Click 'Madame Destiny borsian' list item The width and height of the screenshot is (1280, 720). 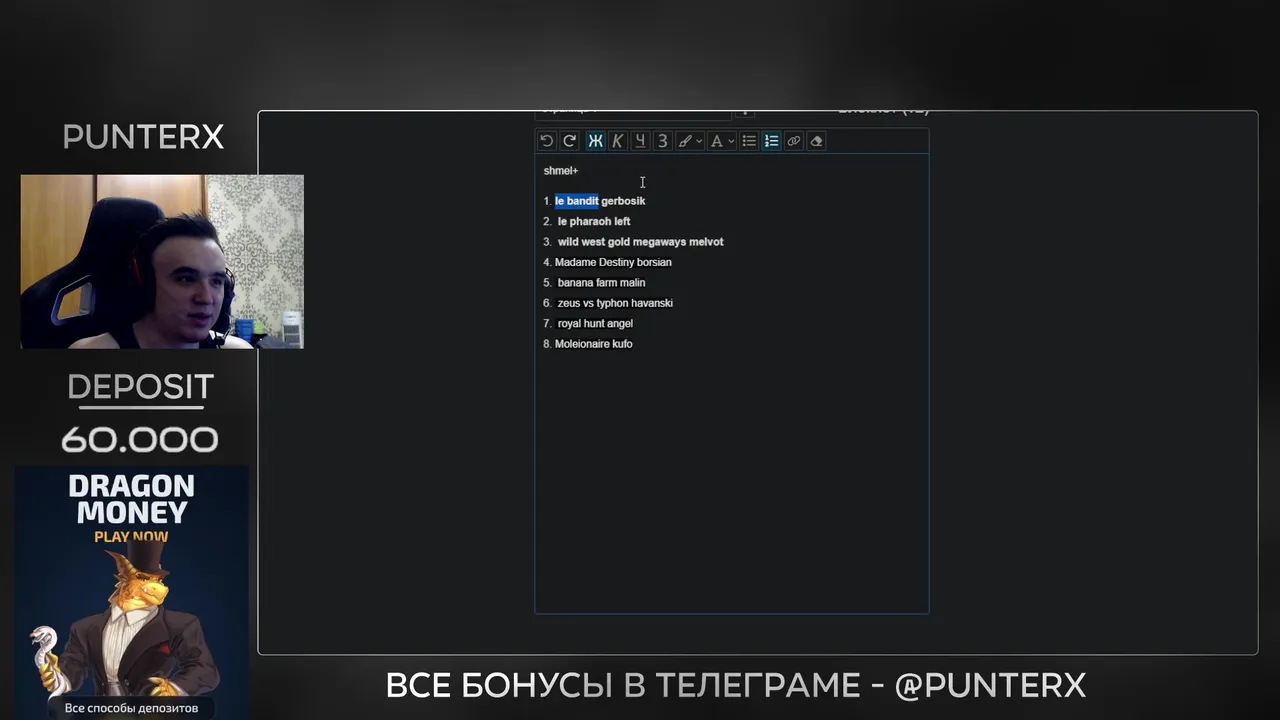(613, 262)
